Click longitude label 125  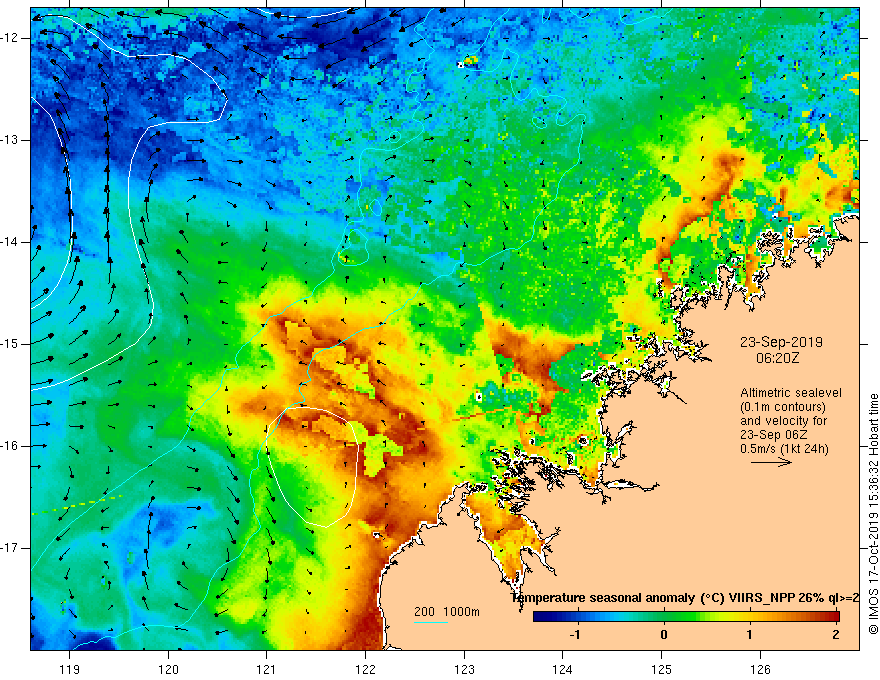pyautogui.click(x=662, y=669)
